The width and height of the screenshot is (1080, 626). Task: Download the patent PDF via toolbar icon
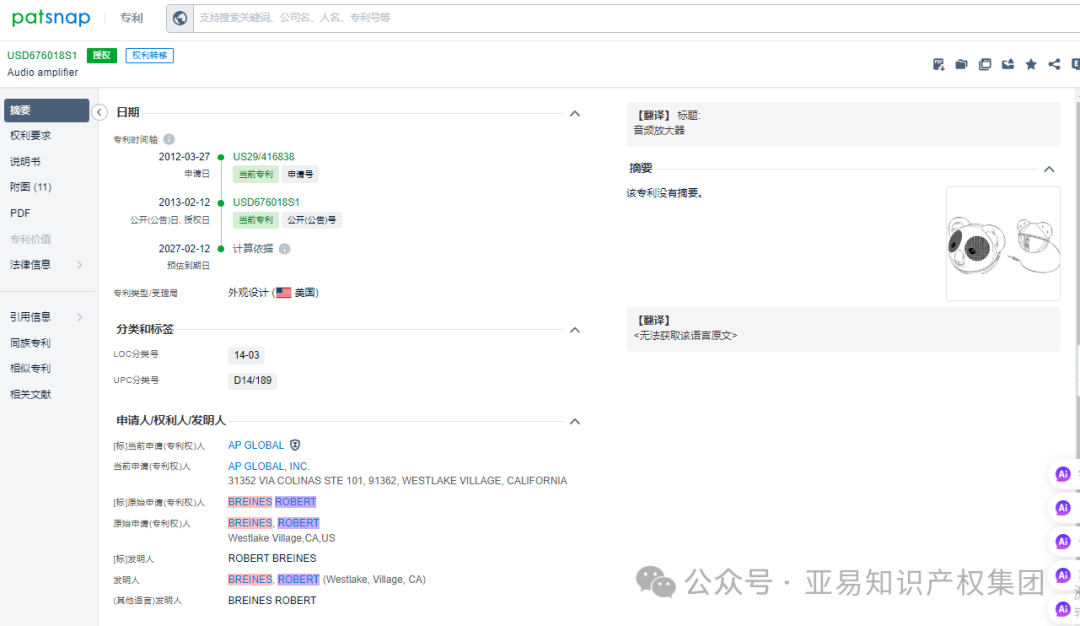point(938,64)
